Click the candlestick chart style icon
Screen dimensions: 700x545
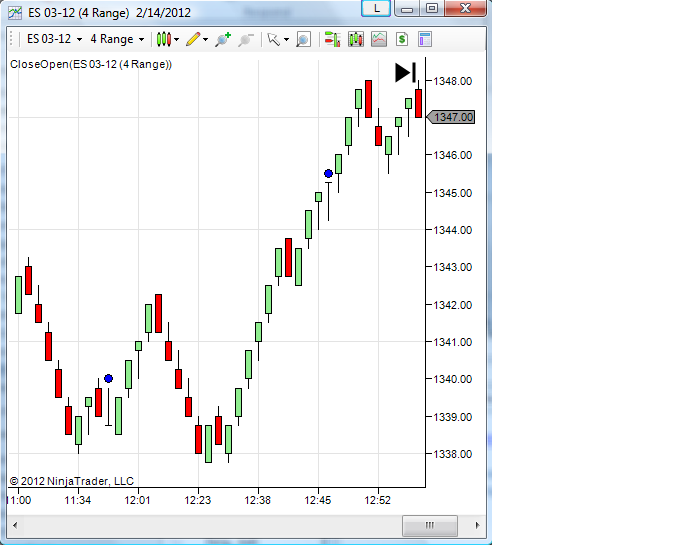pyautogui.click(x=164, y=39)
